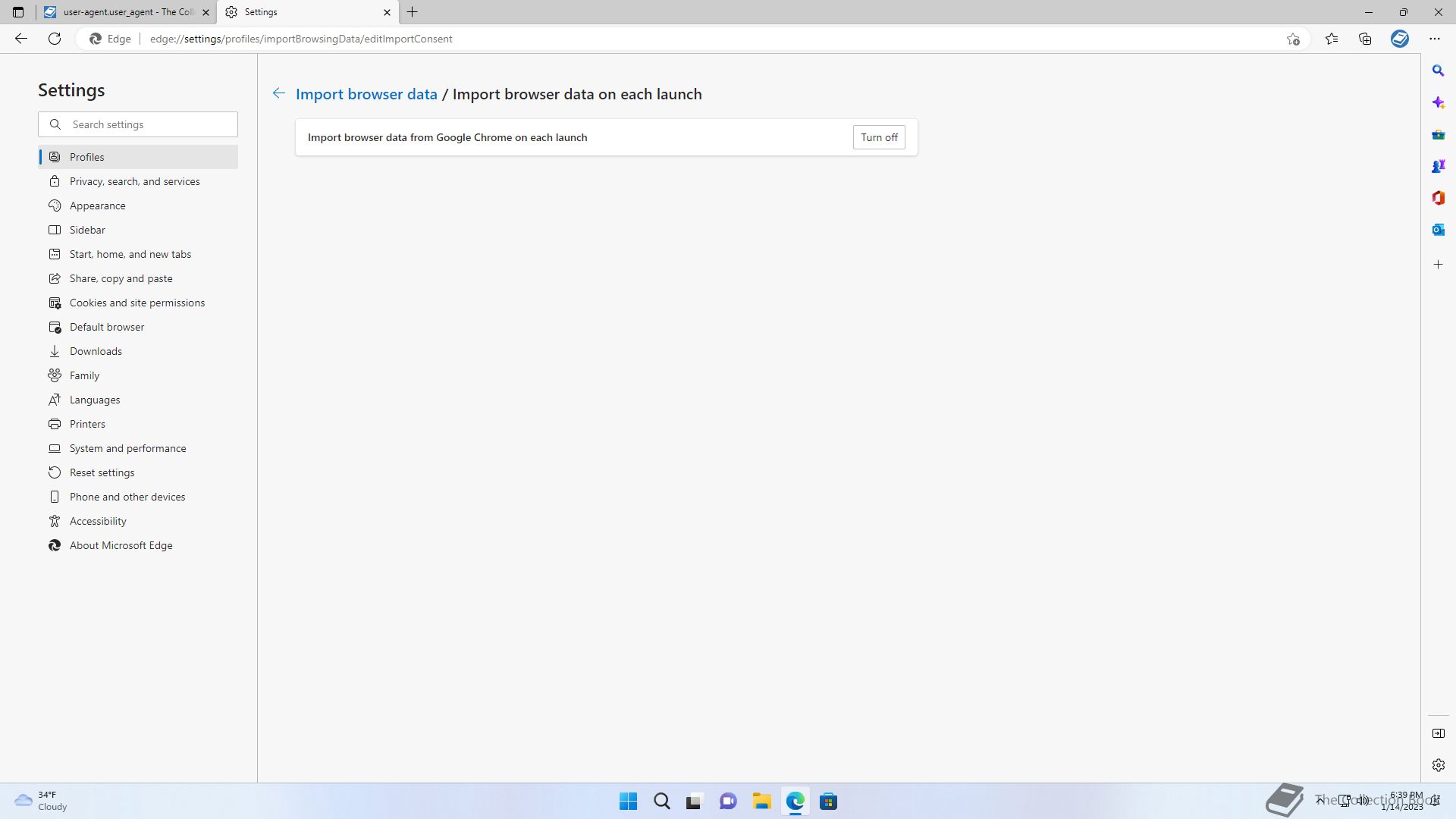Open Languages settings section
Viewport: 1456px width, 819px height.
[138, 400]
